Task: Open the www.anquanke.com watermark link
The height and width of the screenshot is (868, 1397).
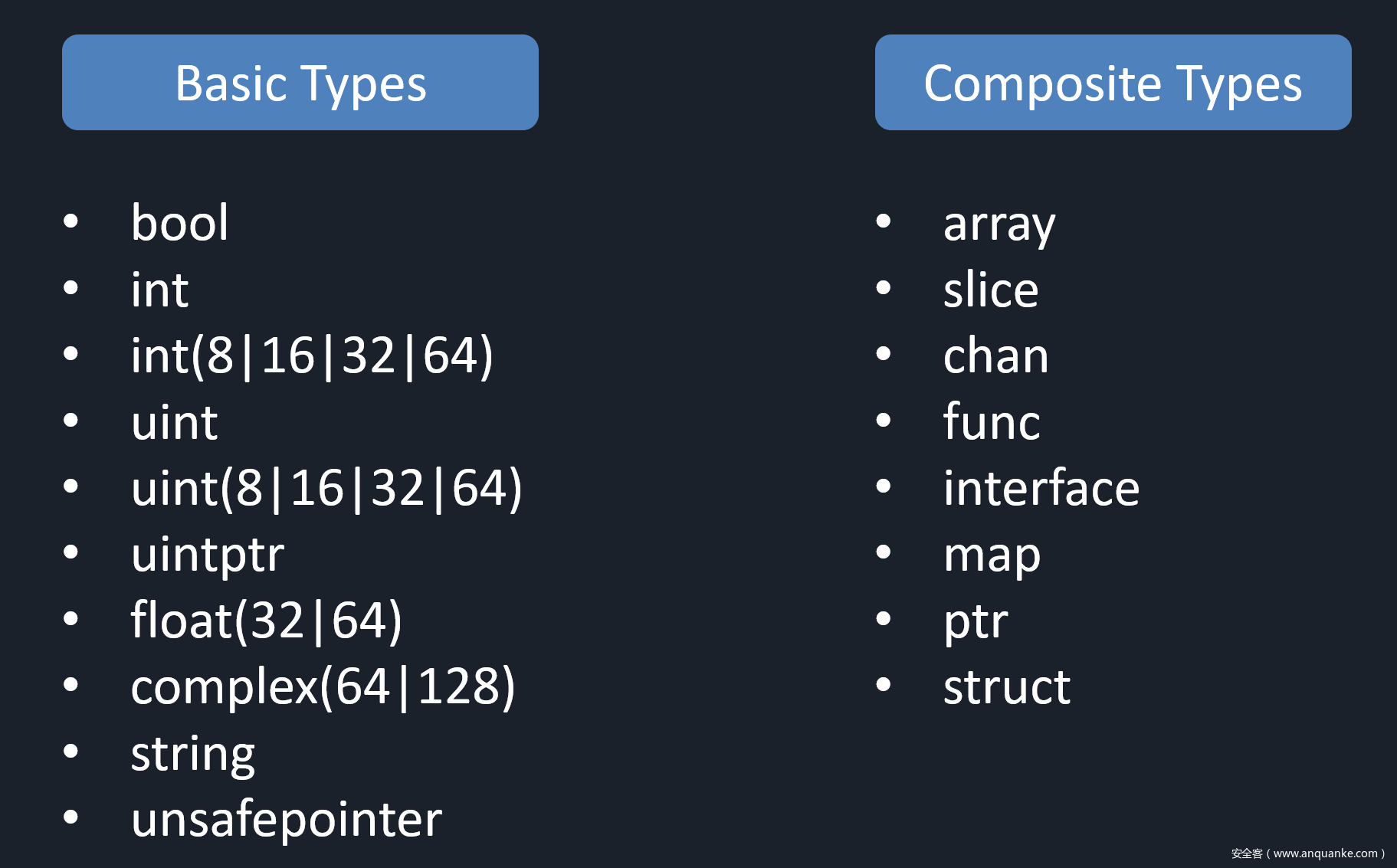Action: [x=1325, y=853]
